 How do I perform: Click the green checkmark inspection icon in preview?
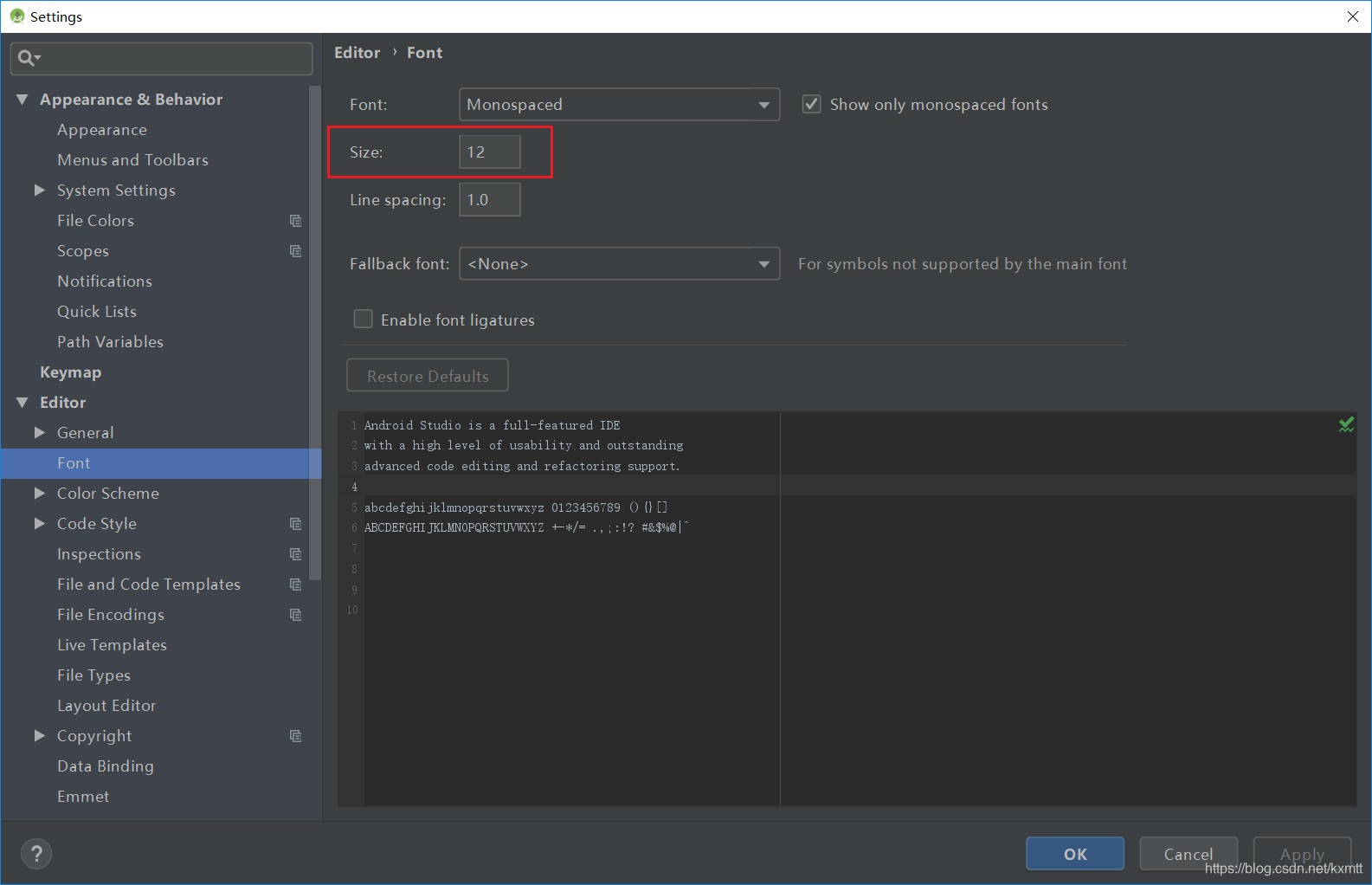[1346, 424]
